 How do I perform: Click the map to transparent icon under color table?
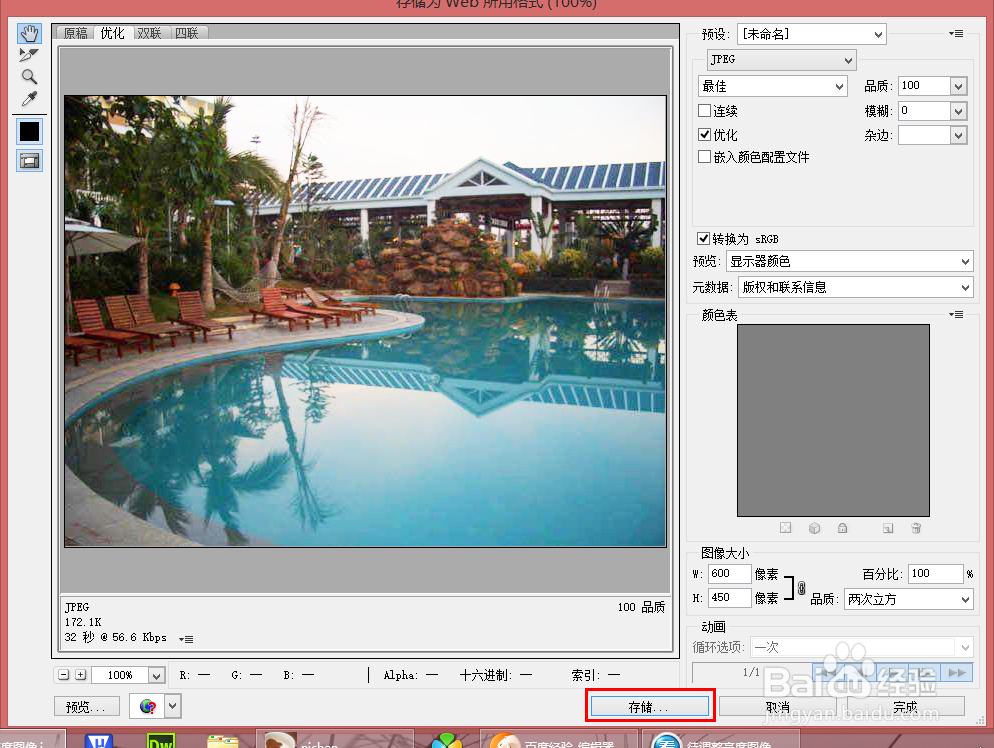coord(785,528)
